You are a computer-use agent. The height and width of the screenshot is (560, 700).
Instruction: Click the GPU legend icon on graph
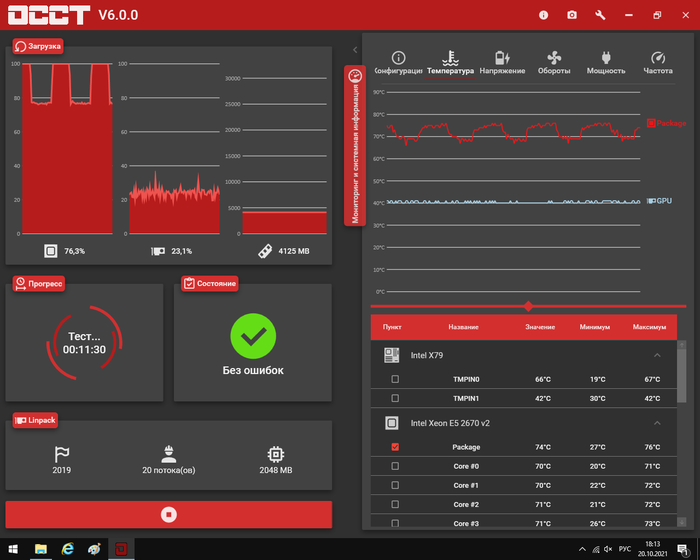tap(651, 201)
